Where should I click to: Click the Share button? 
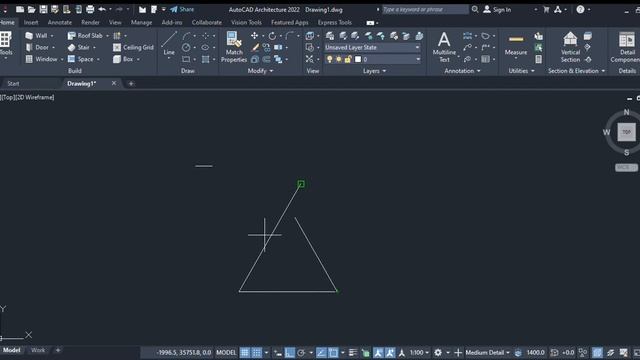pyautogui.click(x=182, y=9)
